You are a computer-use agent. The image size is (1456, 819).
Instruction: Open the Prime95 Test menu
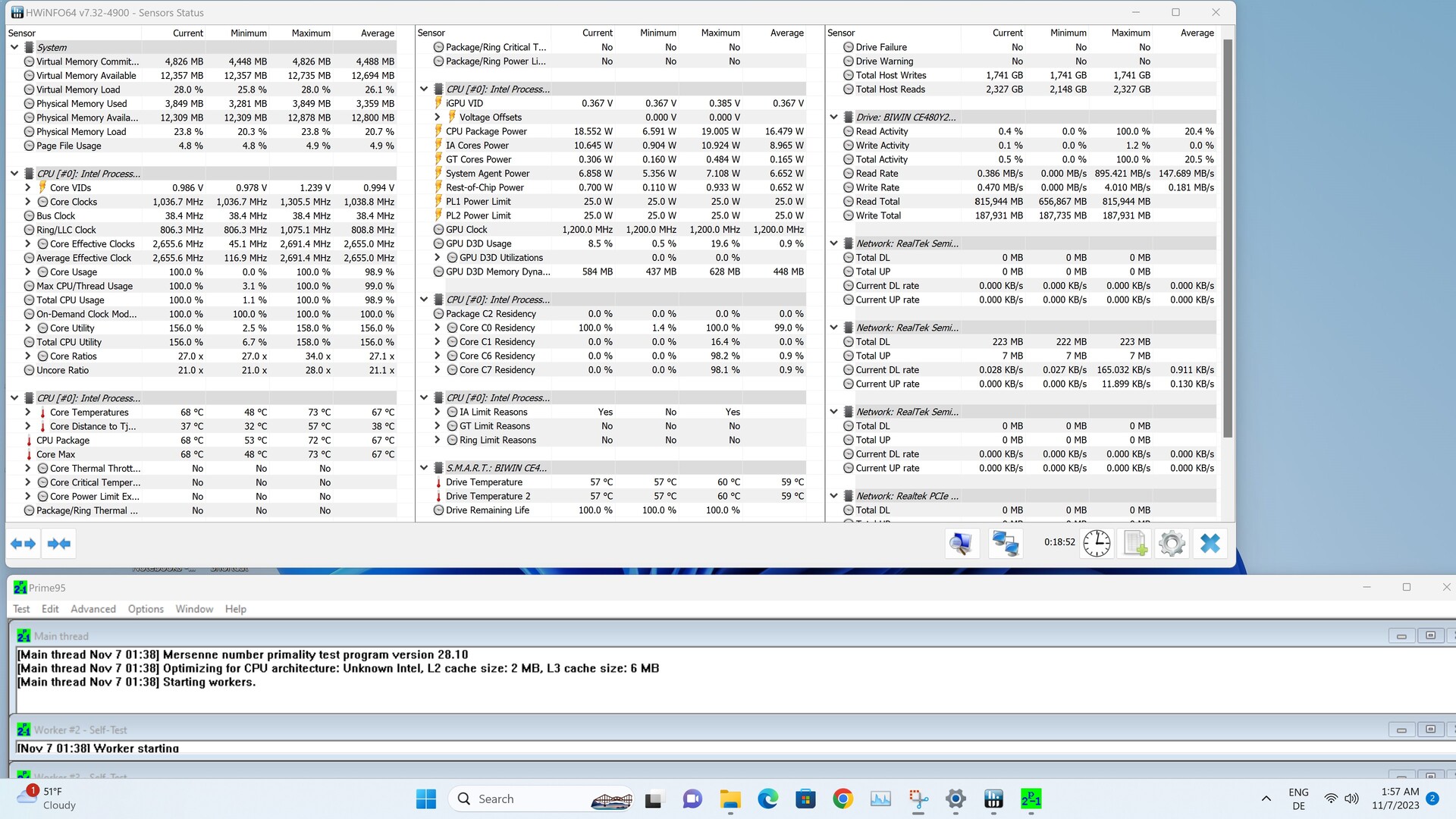(21, 609)
